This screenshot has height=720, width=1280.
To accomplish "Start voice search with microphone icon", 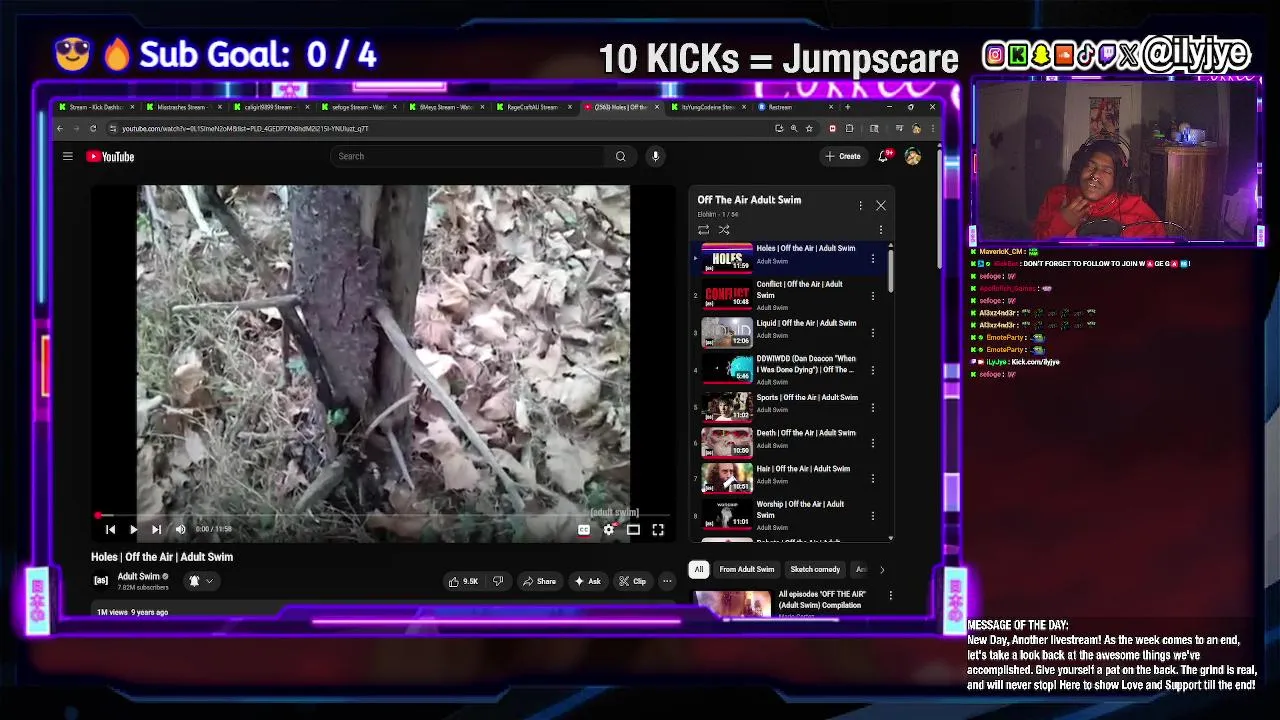I will [x=655, y=156].
